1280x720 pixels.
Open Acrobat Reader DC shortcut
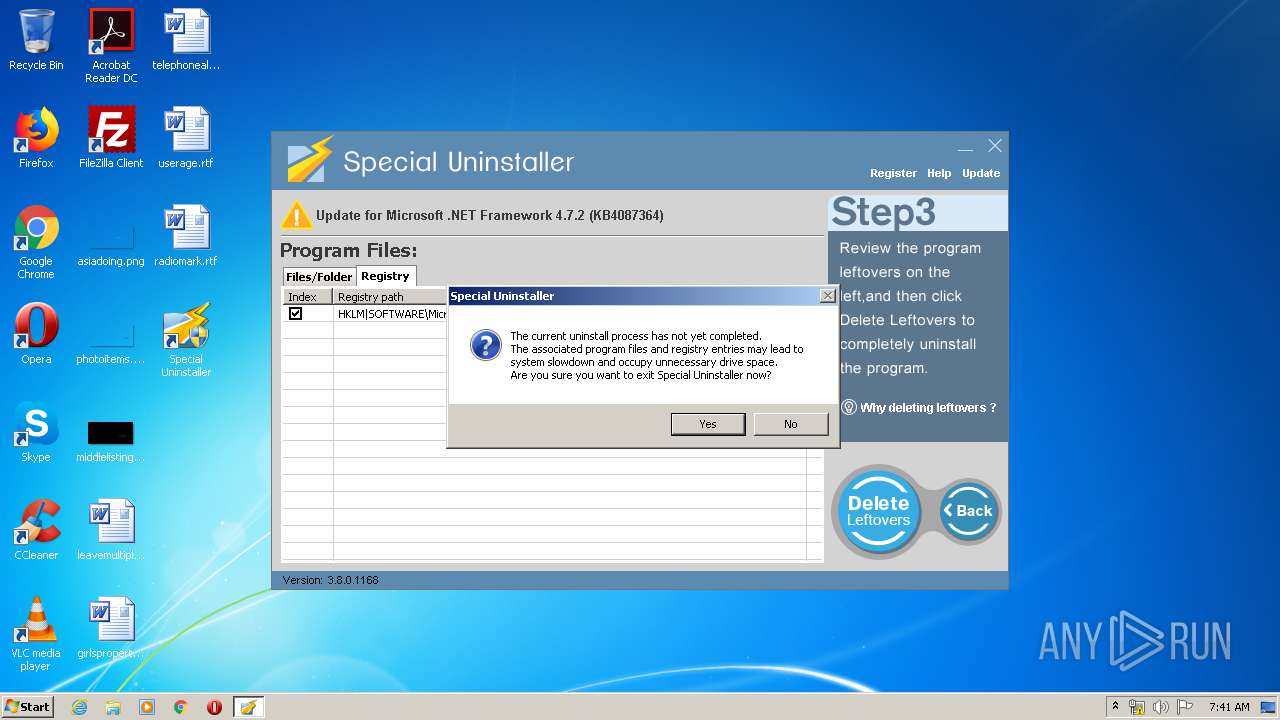[x=111, y=46]
